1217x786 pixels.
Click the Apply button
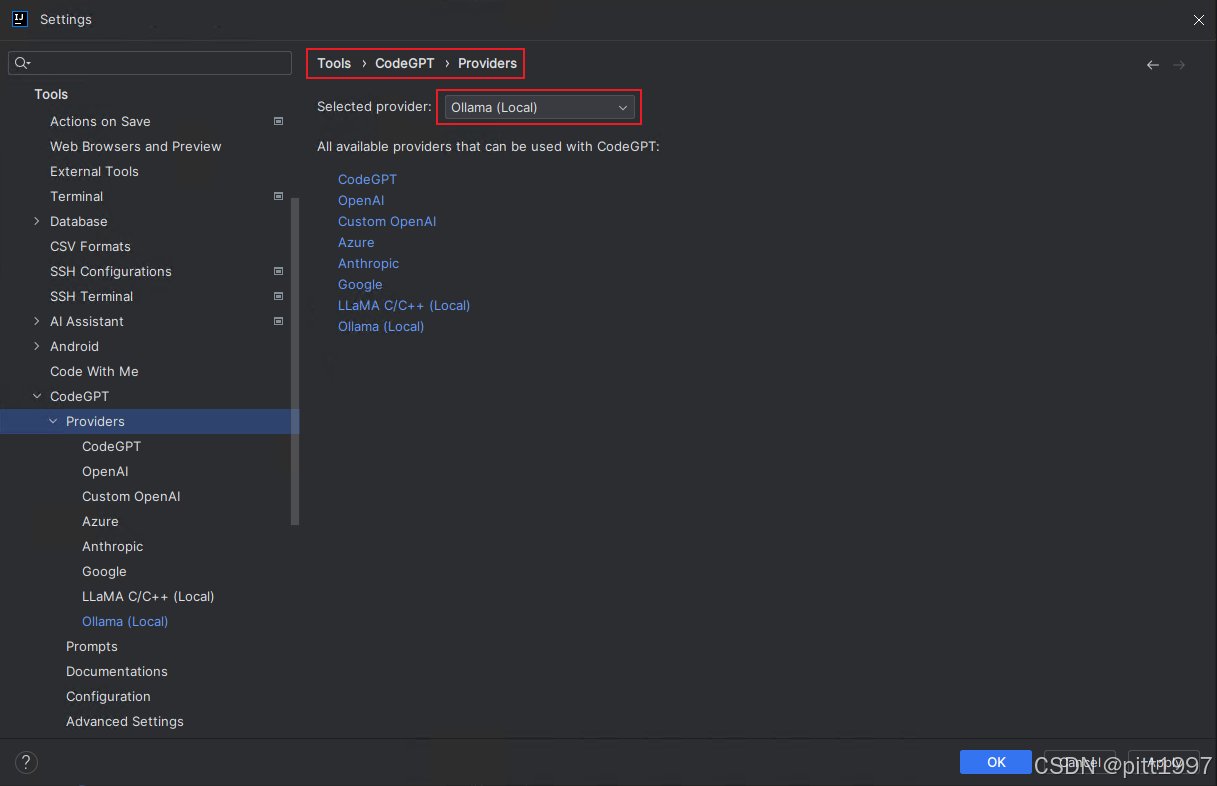click(1163, 762)
